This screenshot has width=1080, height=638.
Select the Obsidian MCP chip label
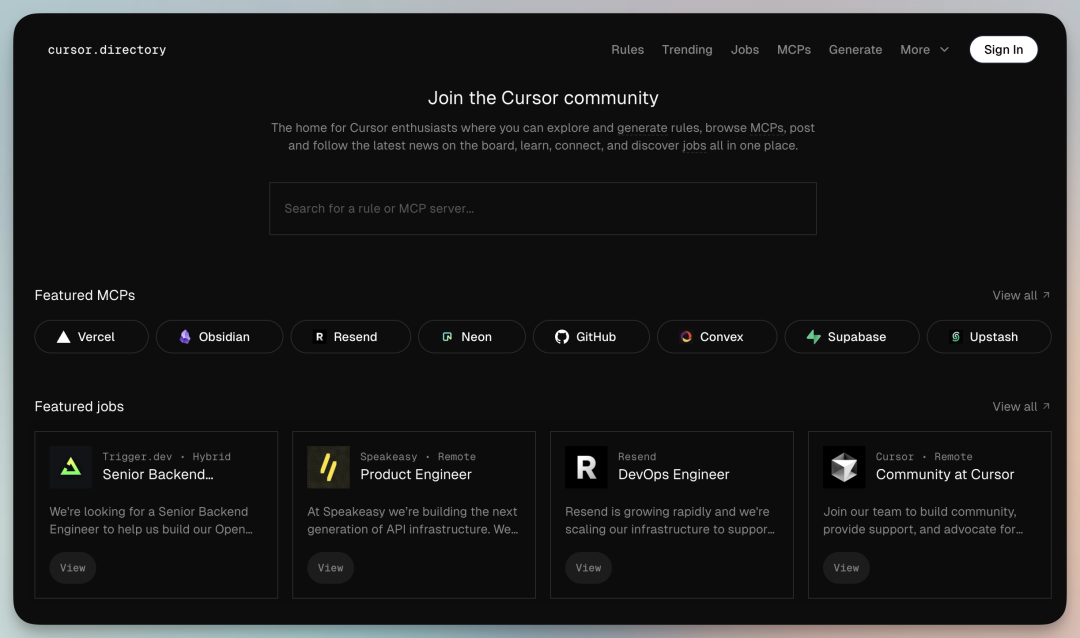coord(224,337)
